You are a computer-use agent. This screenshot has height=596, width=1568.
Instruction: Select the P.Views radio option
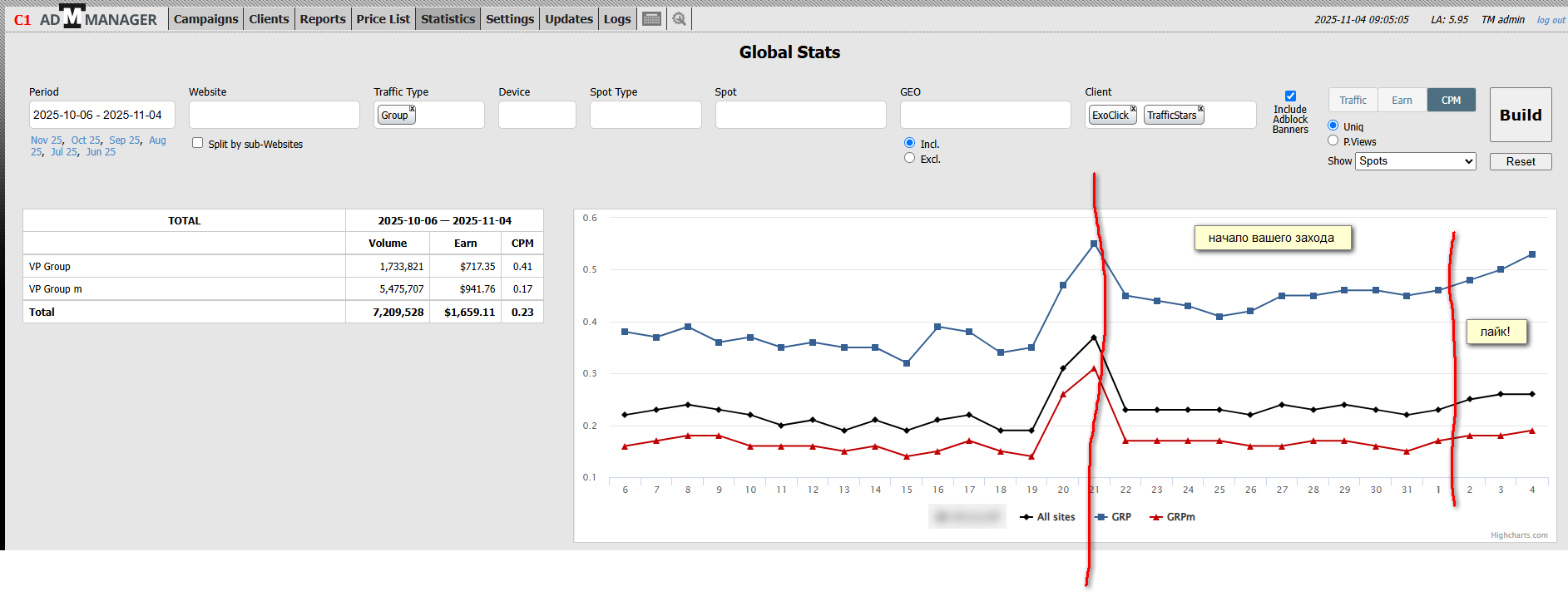pyautogui.click(x=1333, y=140)
